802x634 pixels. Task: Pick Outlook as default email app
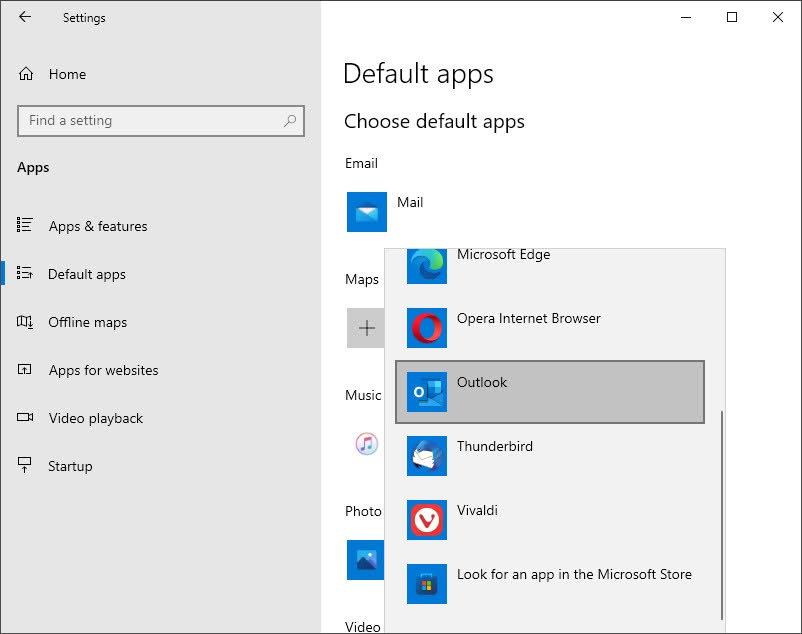coord(550,392)
